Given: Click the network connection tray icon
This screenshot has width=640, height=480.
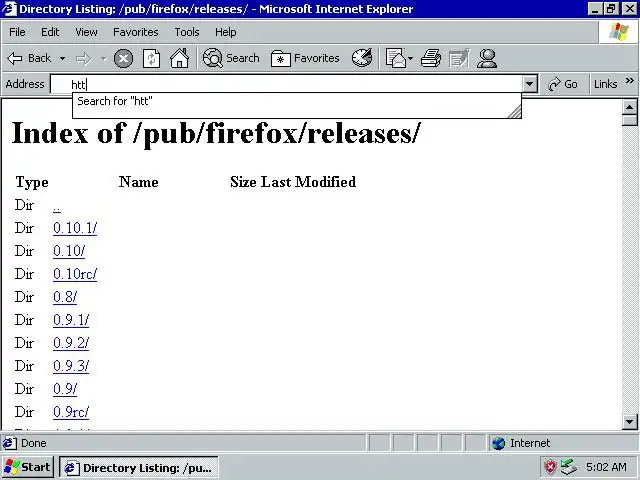Looking at the screenshot, I should pos(569,467).
